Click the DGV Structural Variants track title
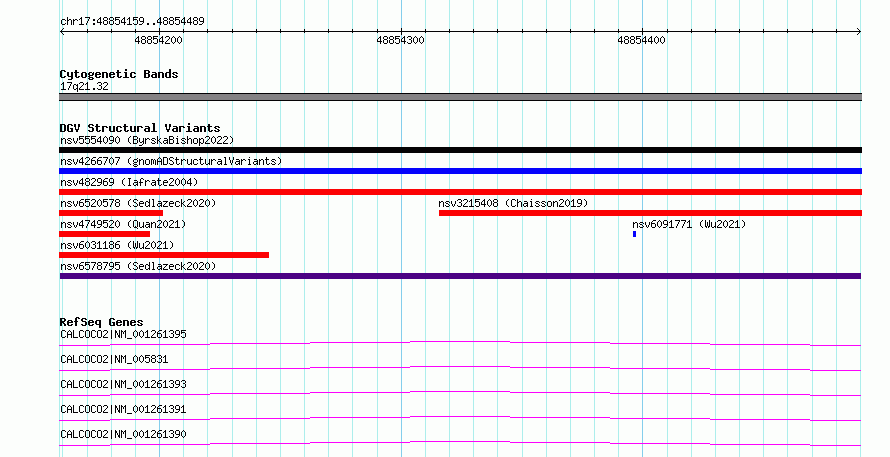The height and width of the screenshot is (457, 890). coord(140,128)
